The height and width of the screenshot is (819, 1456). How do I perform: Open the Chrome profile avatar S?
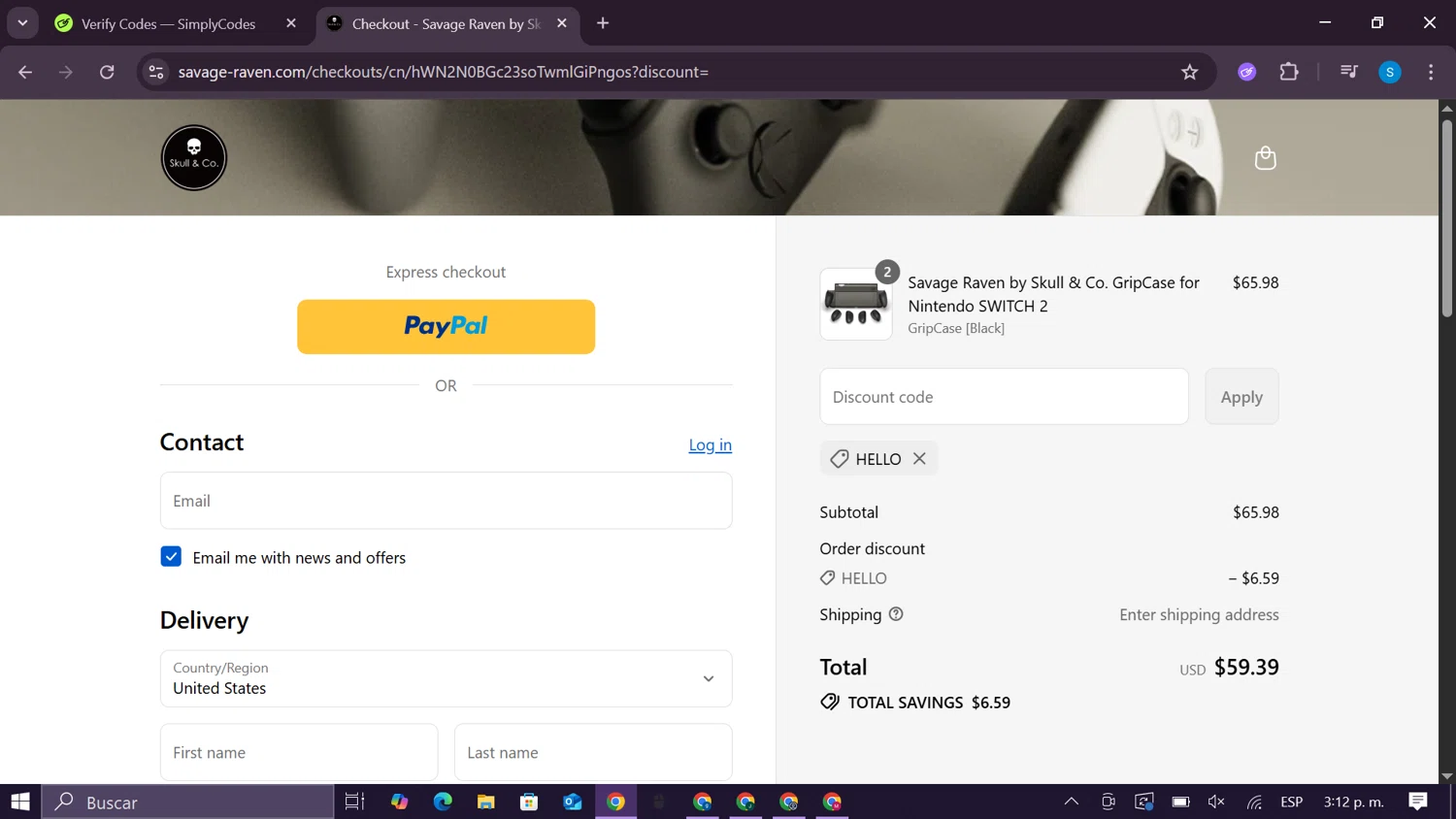tap(1390, 72)
